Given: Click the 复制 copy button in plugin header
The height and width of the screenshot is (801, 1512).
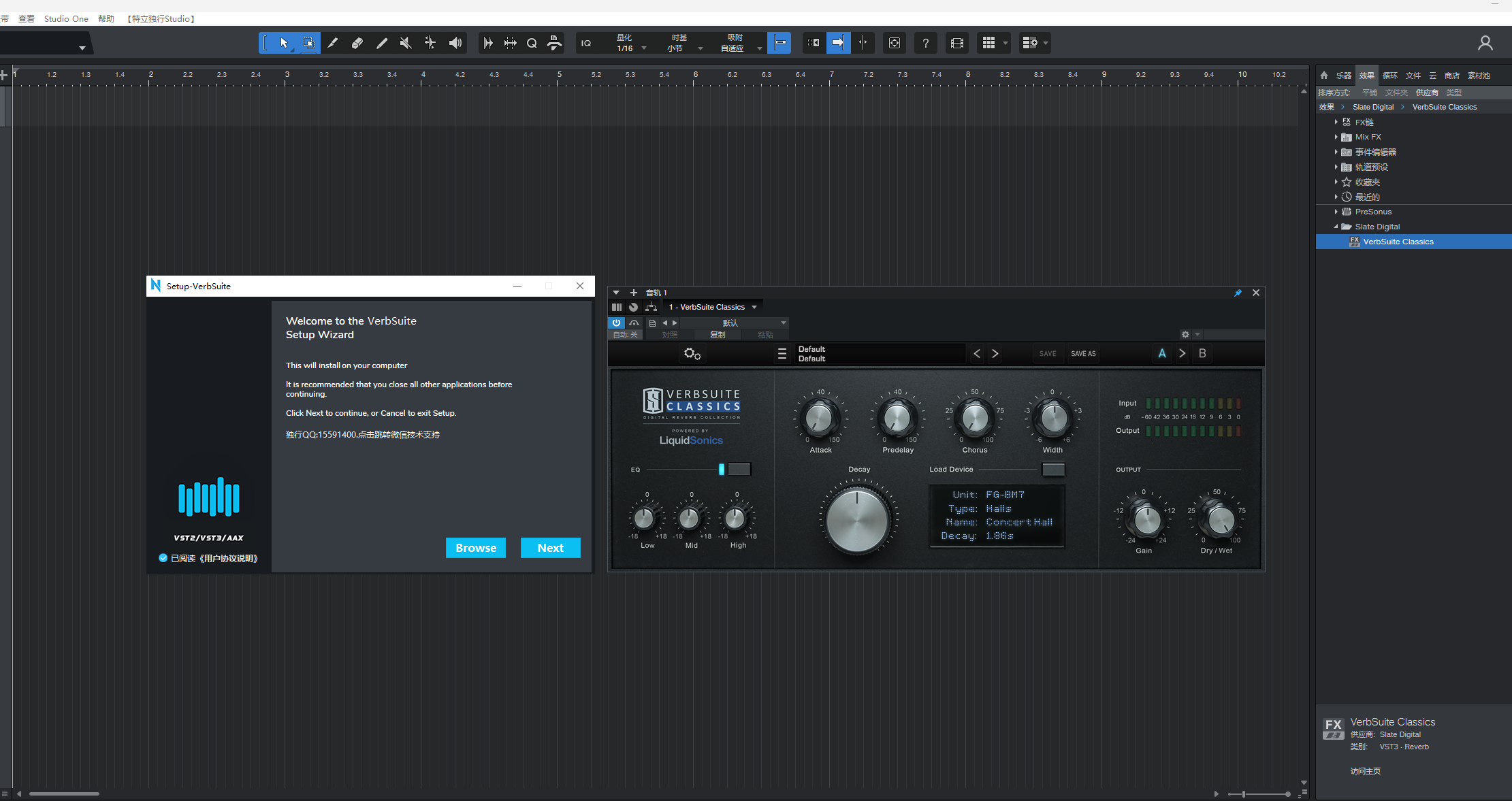Looking at the screenshot, I should click(718, 334).
